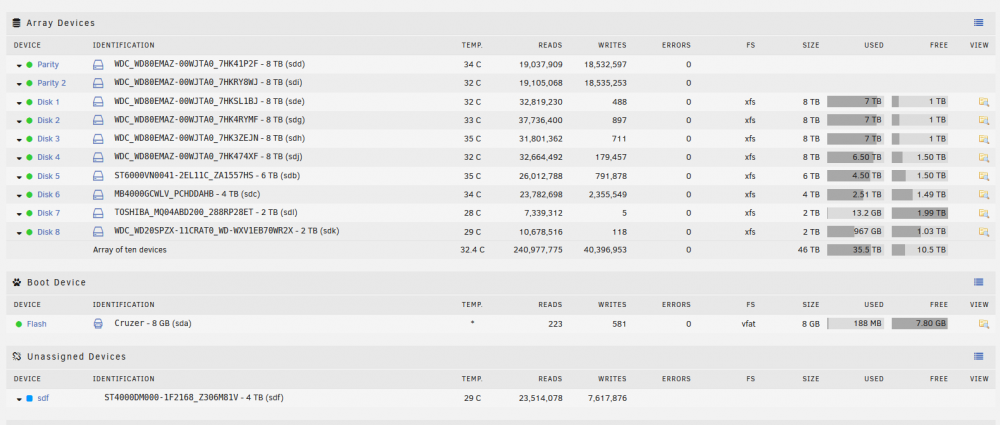The height and width of the screenshot is (425, 1000).
Task: Expand the dropdown arrow beside Disk 2
Action: coord(19,121)
